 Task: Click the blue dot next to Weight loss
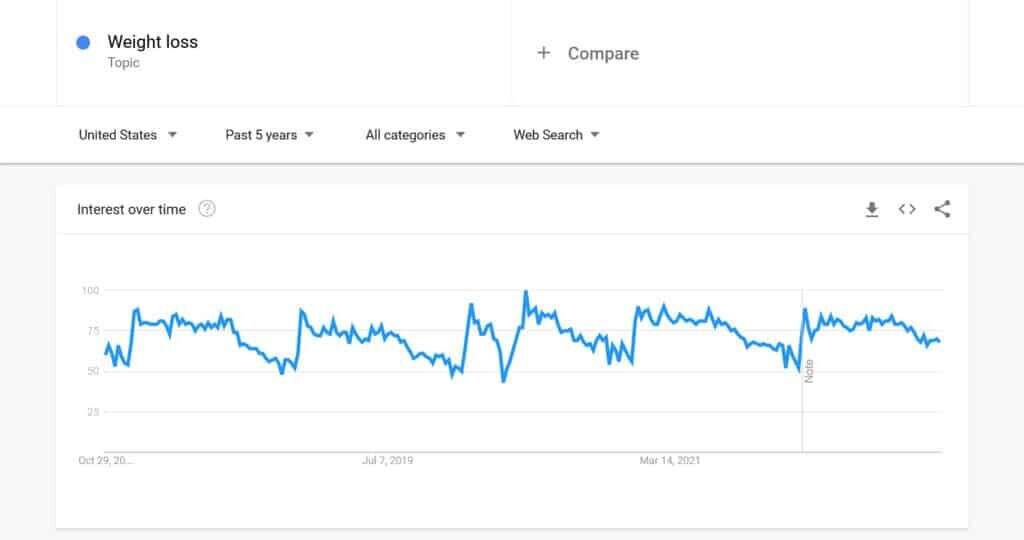[x=84, y=42]
